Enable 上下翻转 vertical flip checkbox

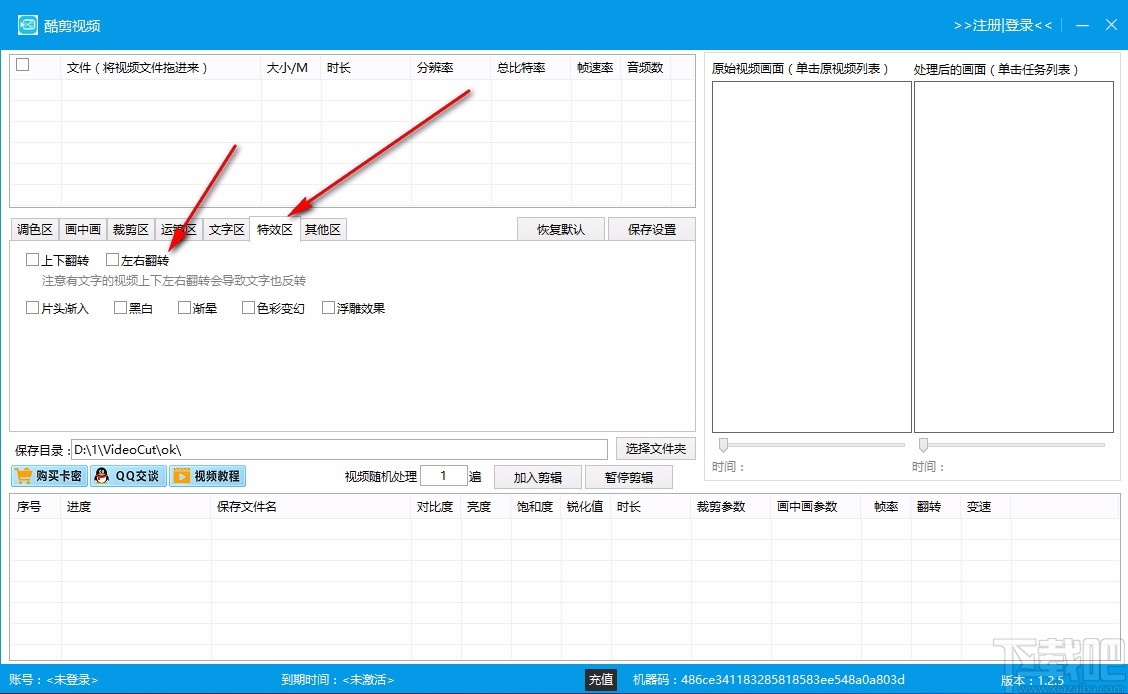32,260
